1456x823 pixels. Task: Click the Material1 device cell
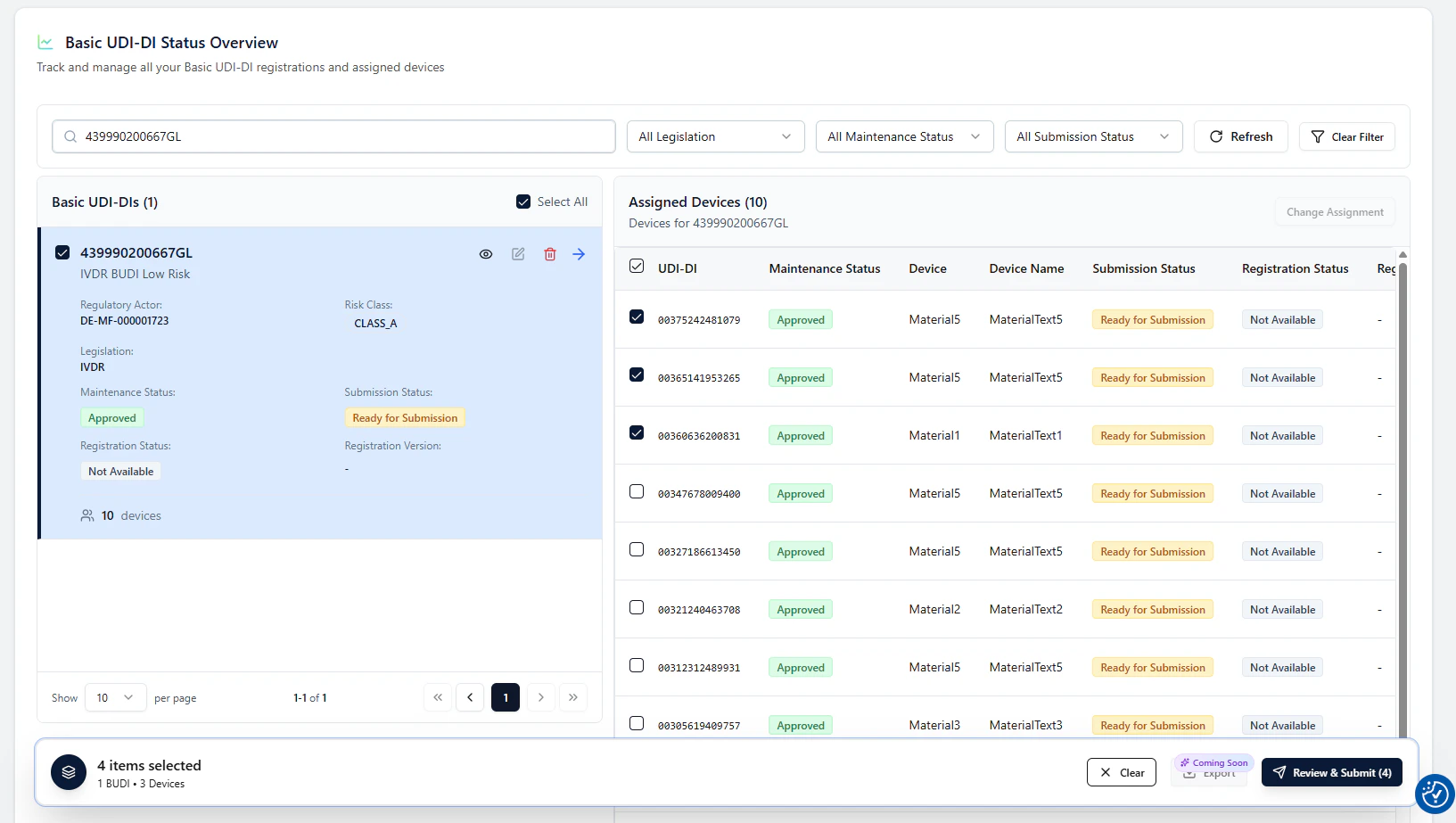coord(934,436)
